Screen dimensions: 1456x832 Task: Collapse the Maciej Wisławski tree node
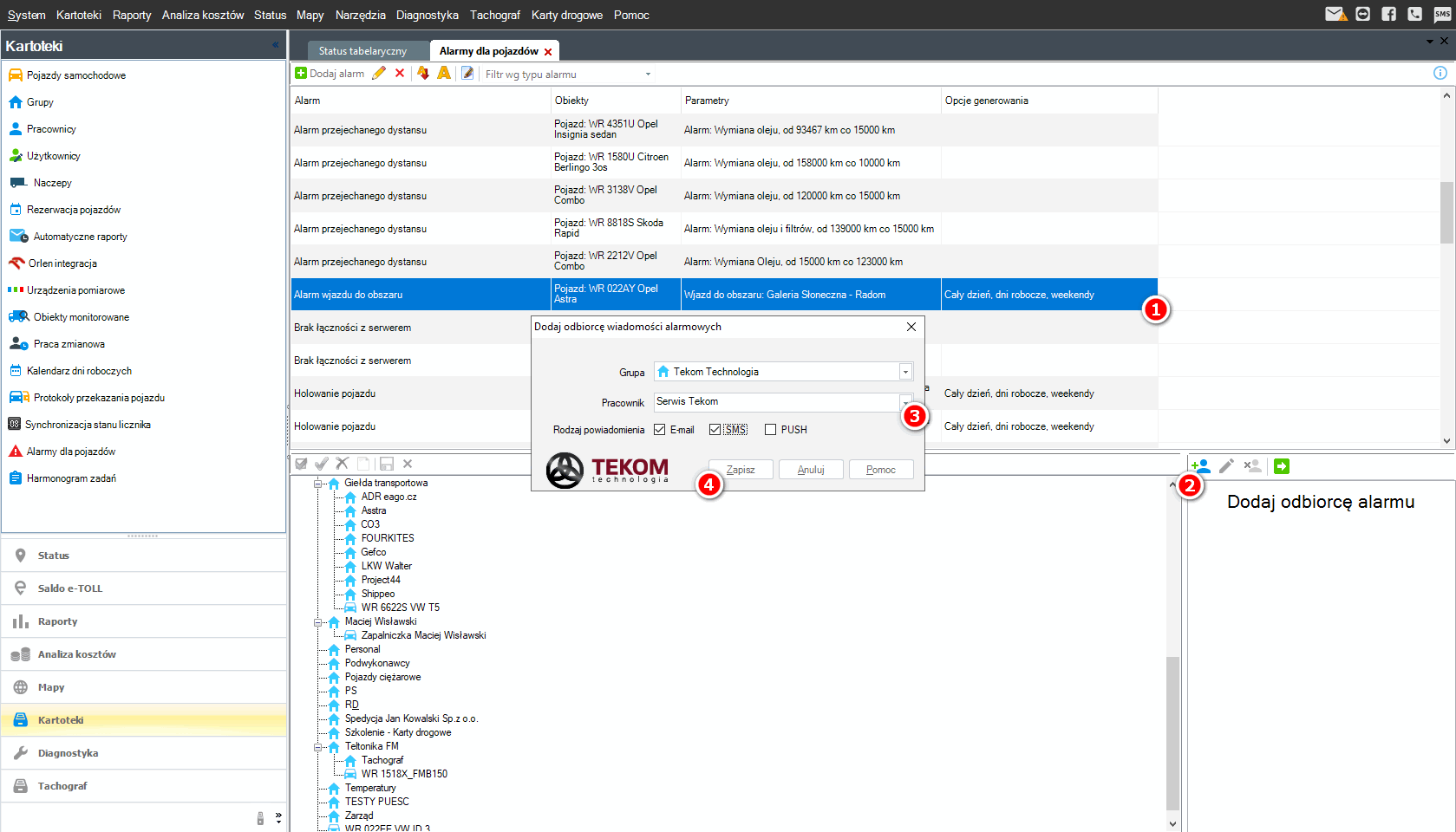coord(318,622)
